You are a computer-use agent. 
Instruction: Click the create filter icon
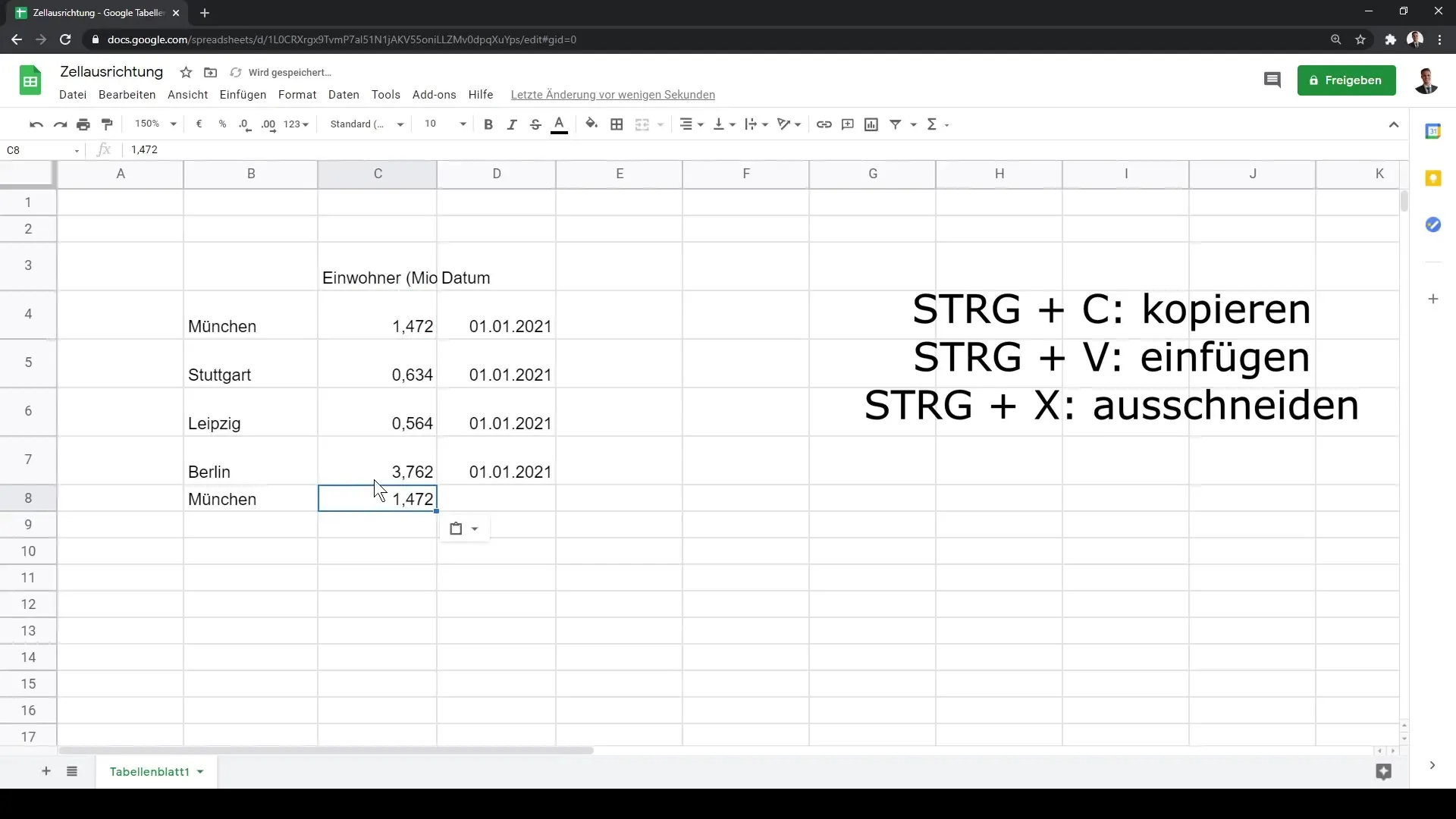896,124
